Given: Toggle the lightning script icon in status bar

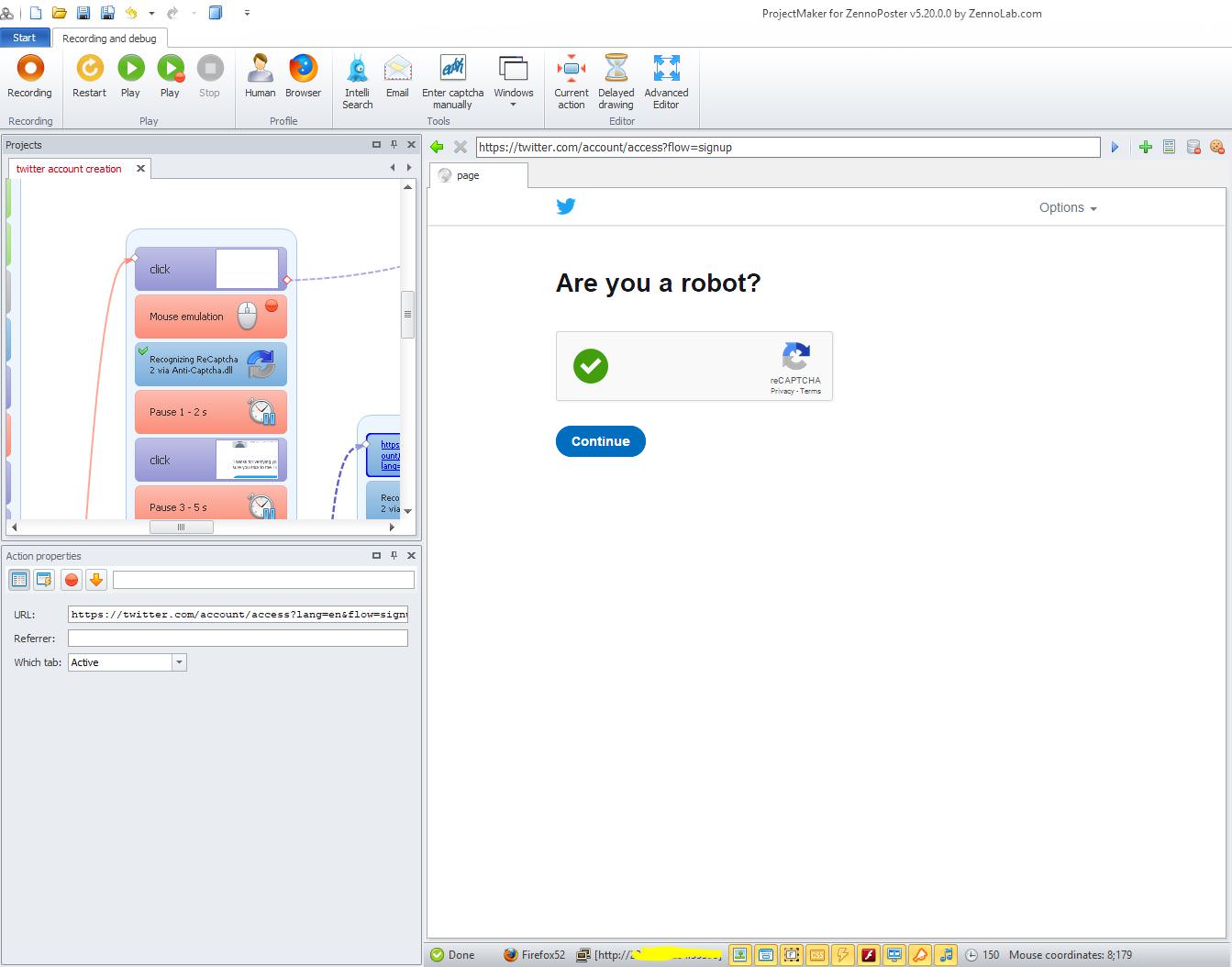Looking at the screenshot, I should tap(842, 955).
